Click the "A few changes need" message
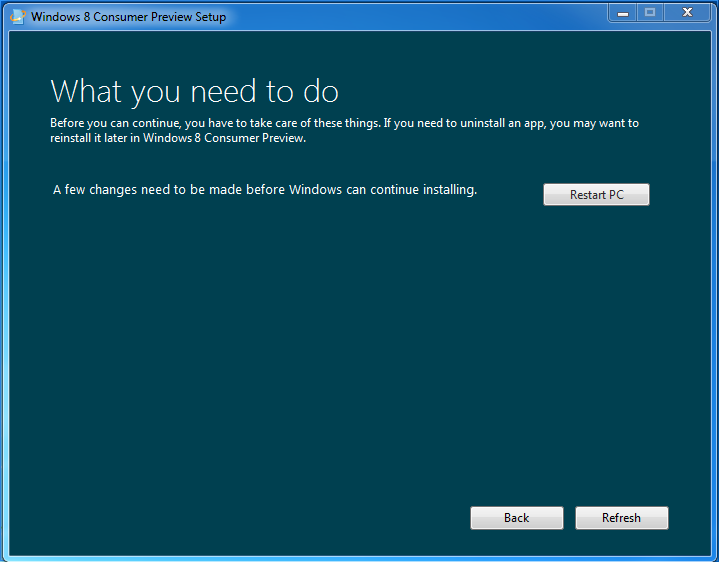This screenshot has width=719, height=562. pyautogui.click(x=264, y=189)
